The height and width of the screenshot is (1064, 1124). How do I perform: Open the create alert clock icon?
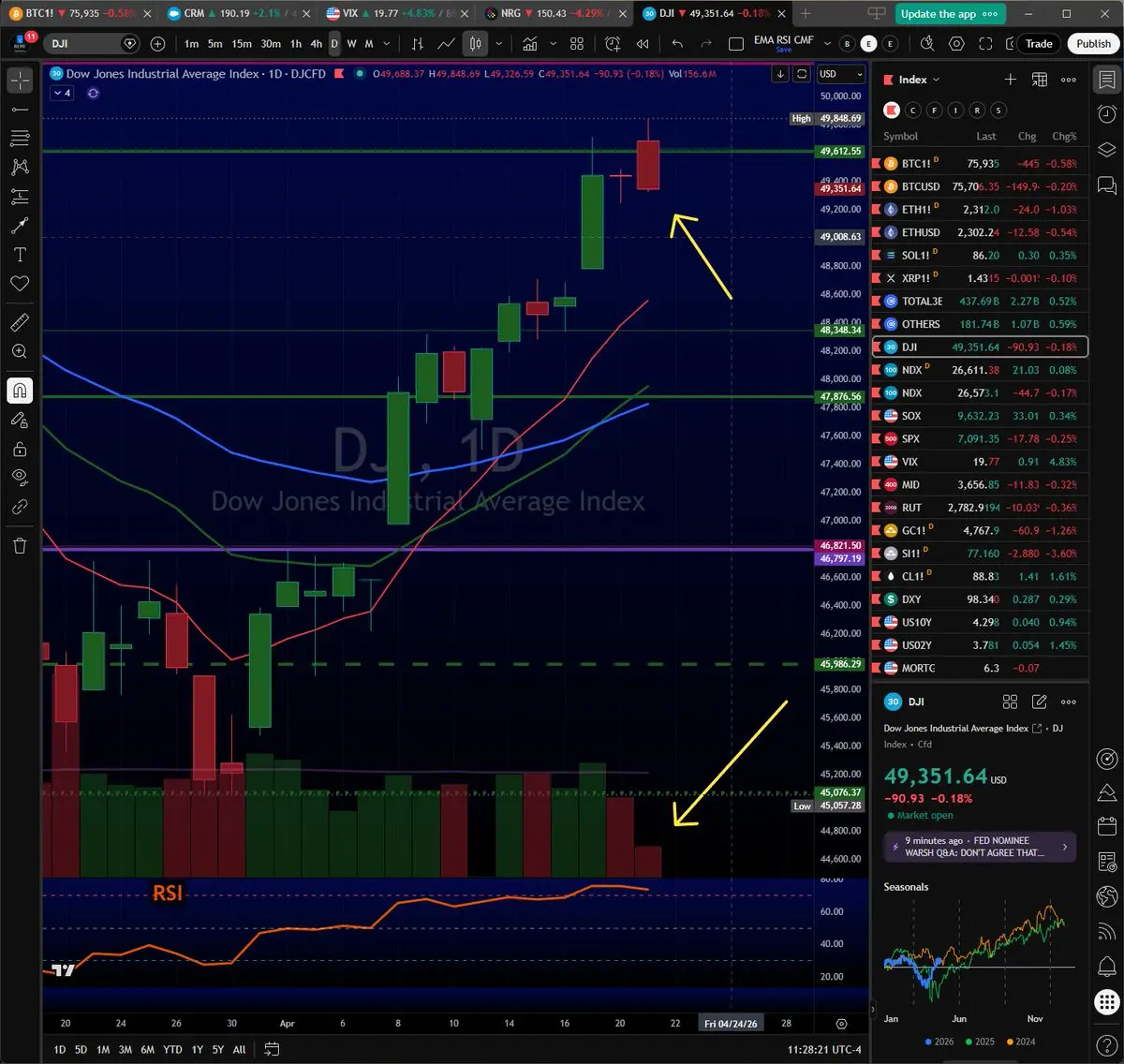pyautogui.click(x=613, y=44)
